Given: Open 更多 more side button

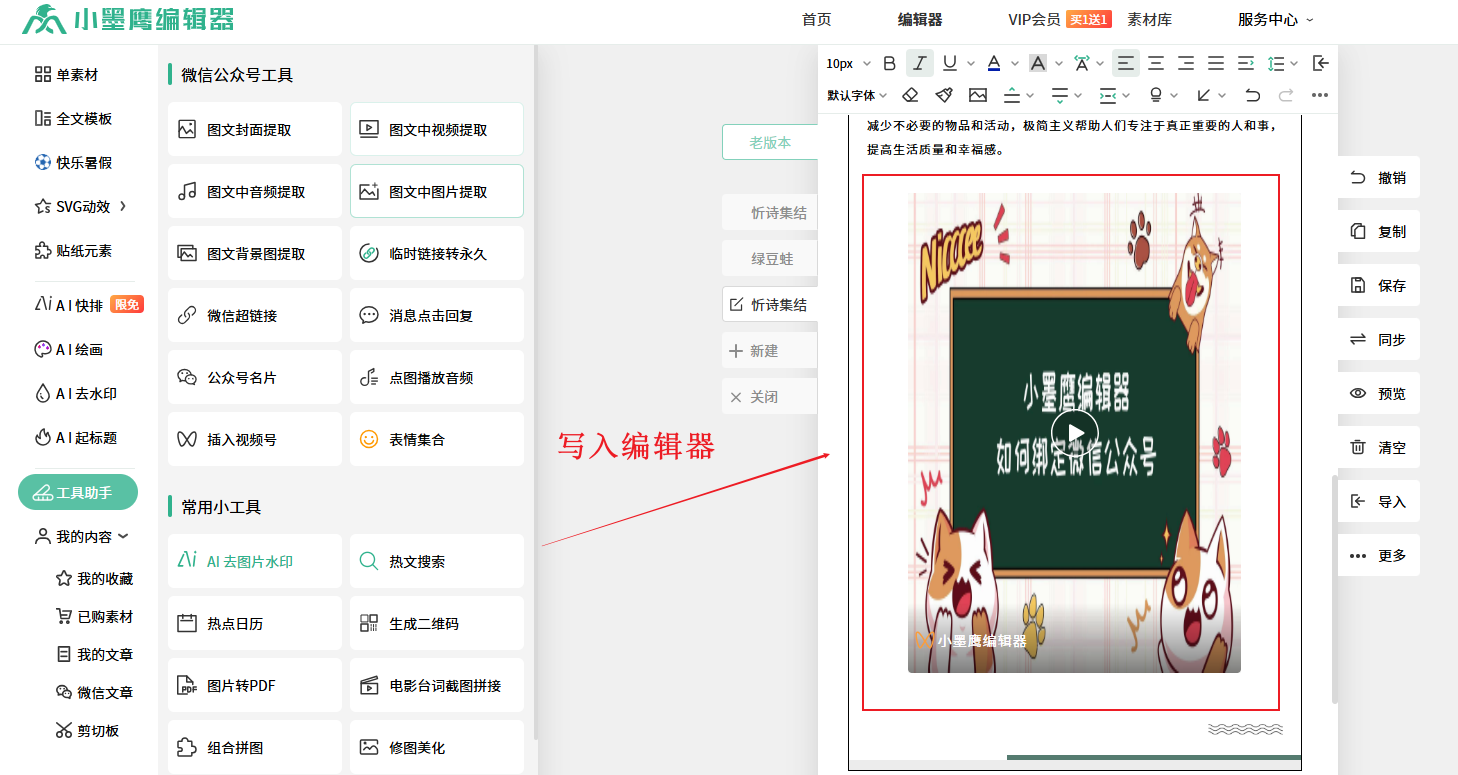Looking at the screenshot, I should point(1378,555).
